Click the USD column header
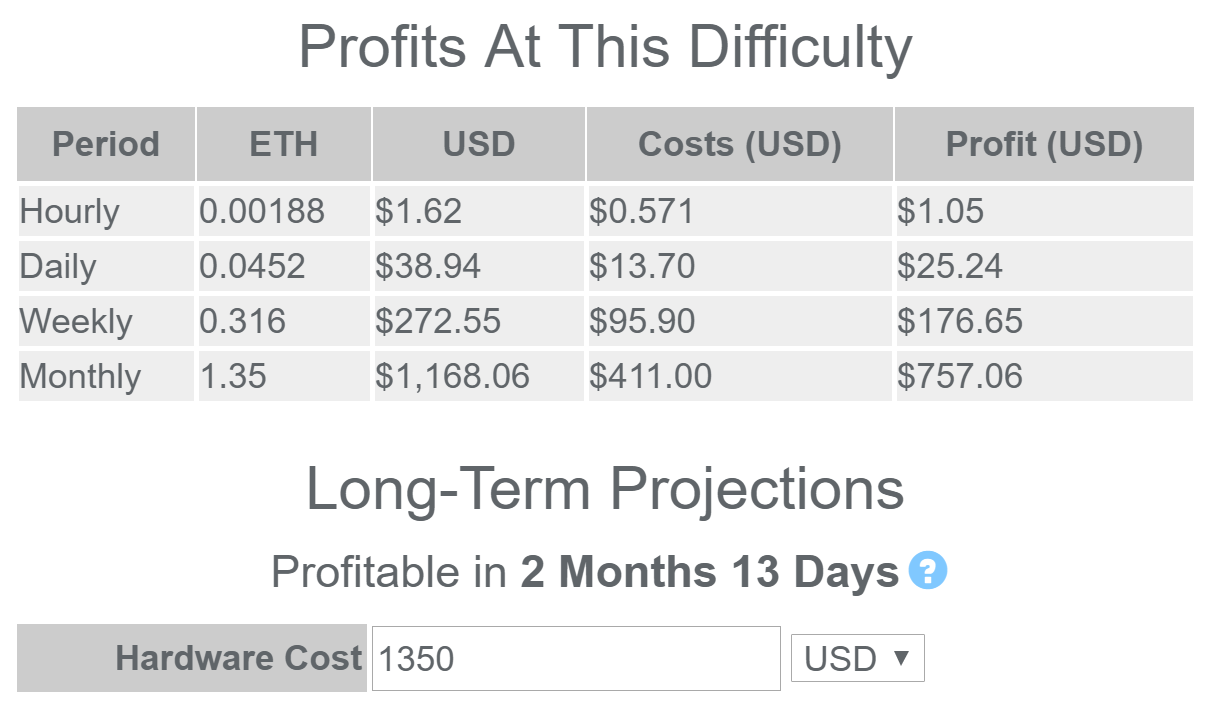The image size is (1216, 704). (479, 144)
